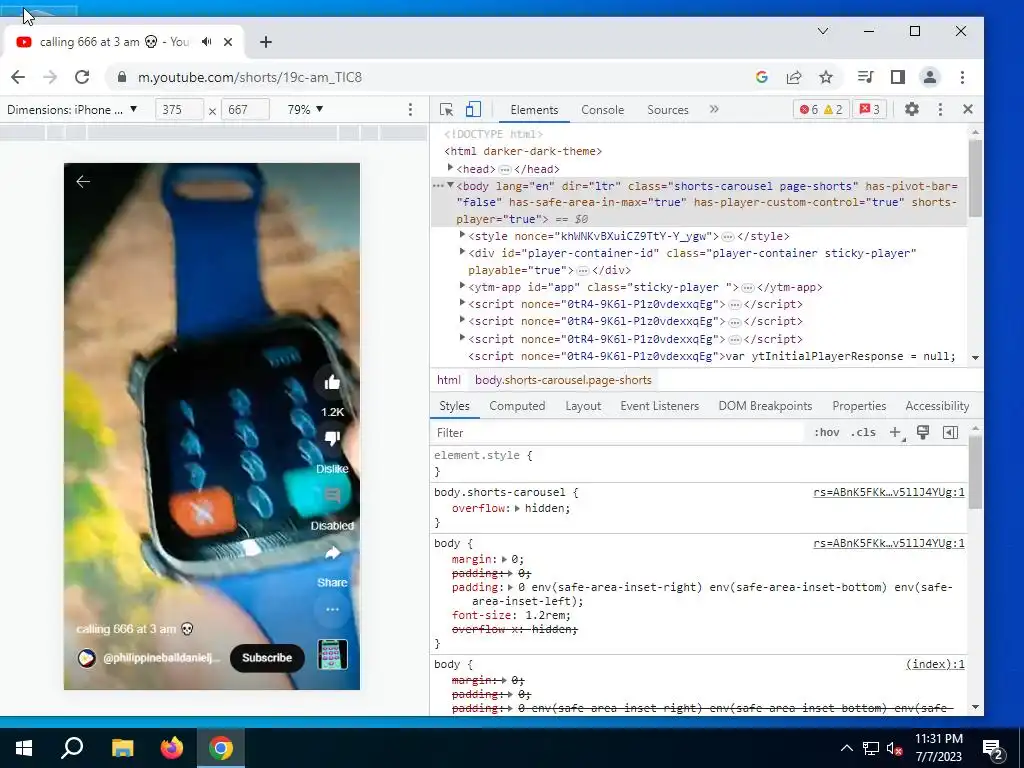Image resolution: width=1024 pixels, height=768 pixels.
Task: Select body.shorts-carousel.page-shorts breadcrumb
Action: (x=563, y=380)
